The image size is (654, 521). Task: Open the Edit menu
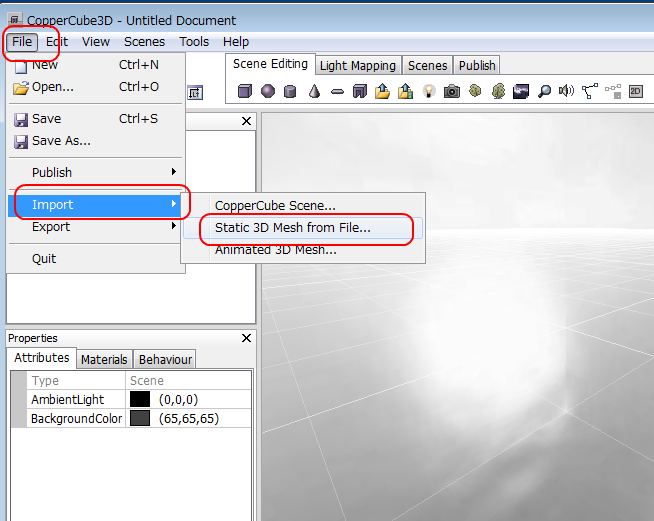tap(57, 42)
